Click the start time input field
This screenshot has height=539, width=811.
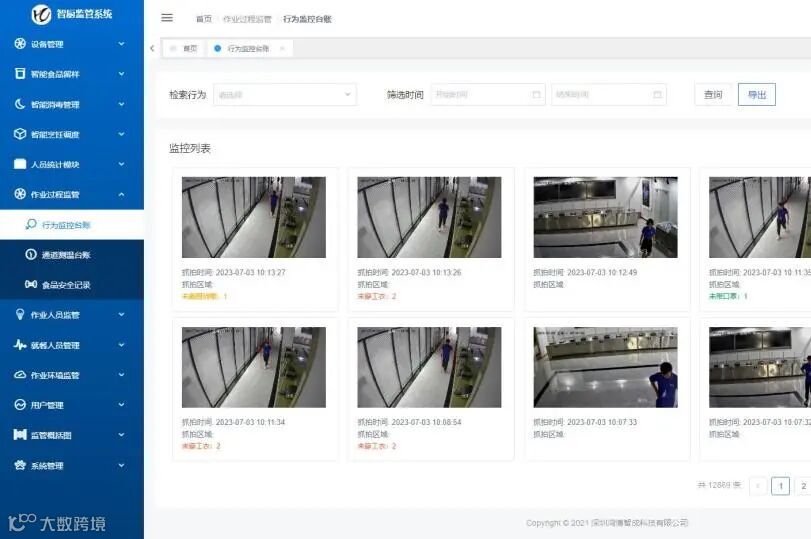pos(488,95)
